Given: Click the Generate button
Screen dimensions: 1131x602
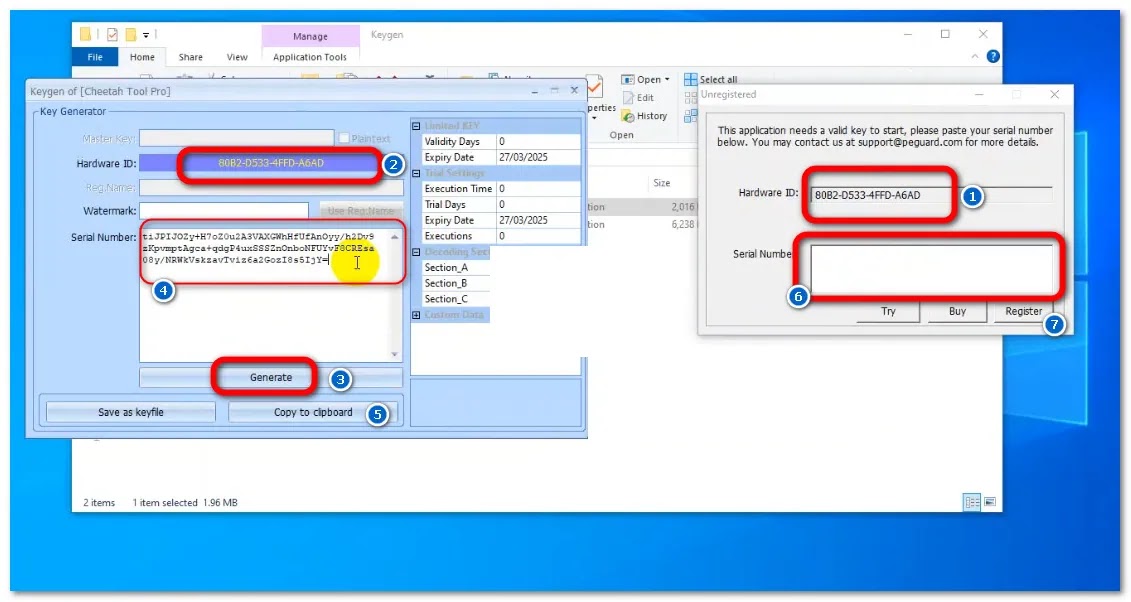Looking at the screenshot, I should pyautogui.click(x=271, y=377).
